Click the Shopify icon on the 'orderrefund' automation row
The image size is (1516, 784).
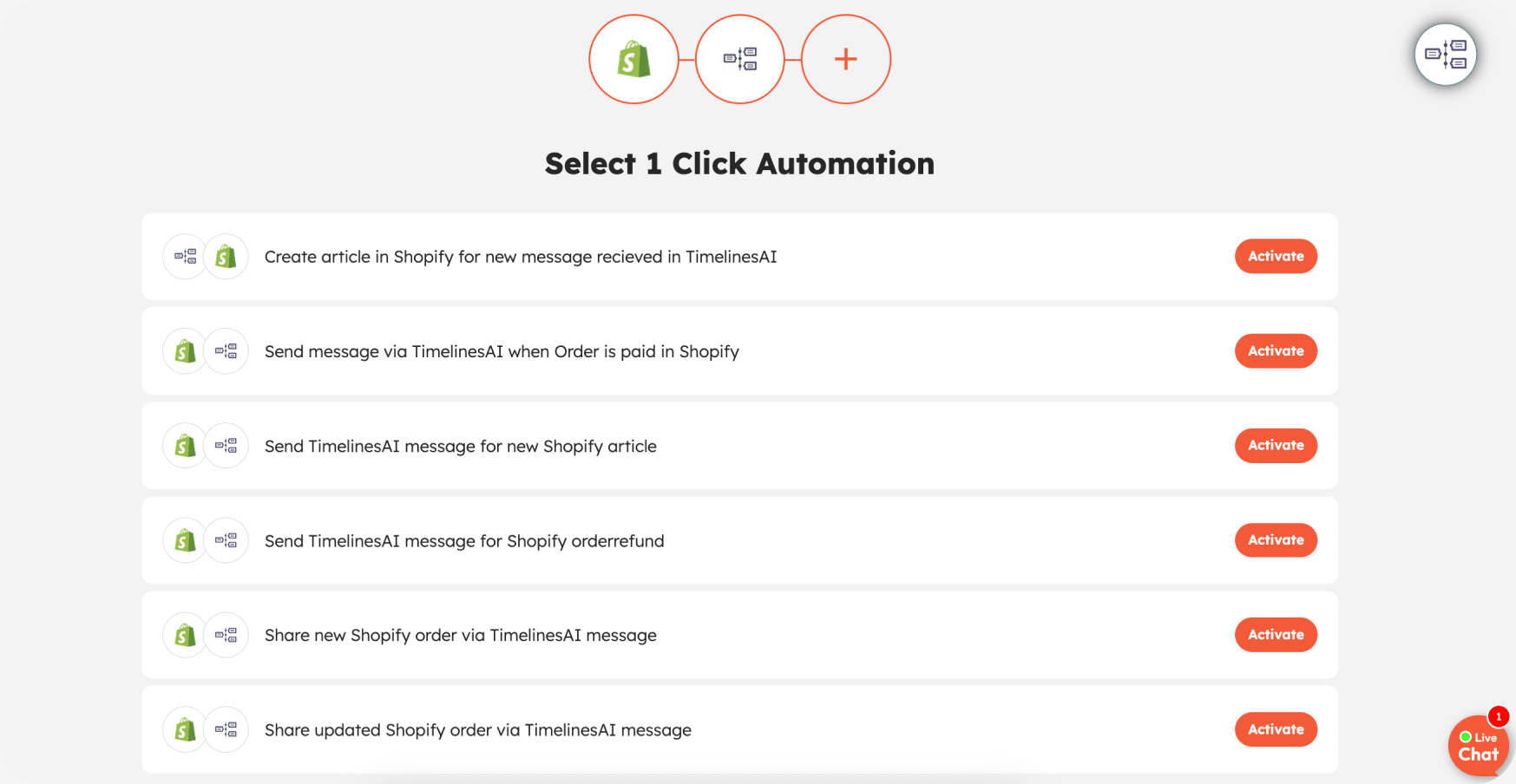pos(184,539)
